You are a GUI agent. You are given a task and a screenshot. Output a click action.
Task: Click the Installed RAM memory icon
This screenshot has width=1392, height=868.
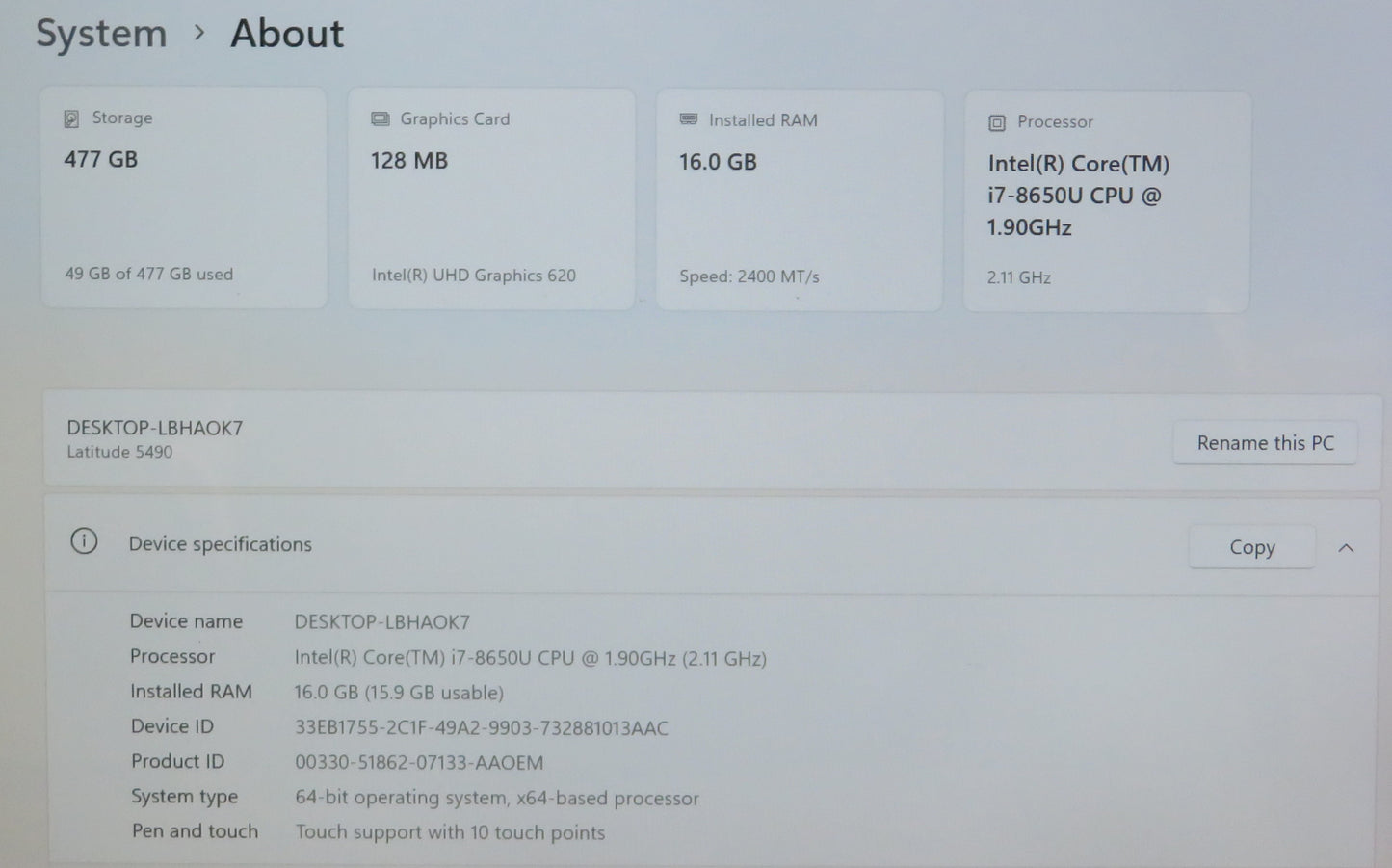pyautogui.click(x=689, y=119)
